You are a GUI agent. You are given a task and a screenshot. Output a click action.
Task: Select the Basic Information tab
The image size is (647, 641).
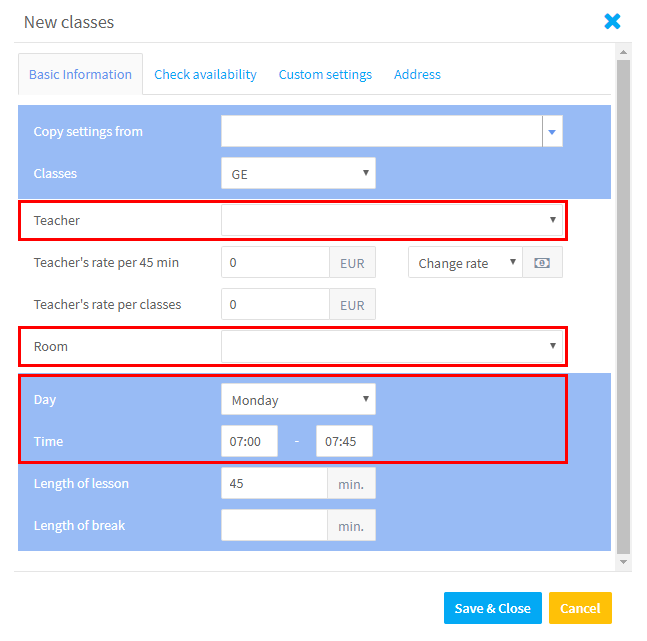(x=80, y=75)
